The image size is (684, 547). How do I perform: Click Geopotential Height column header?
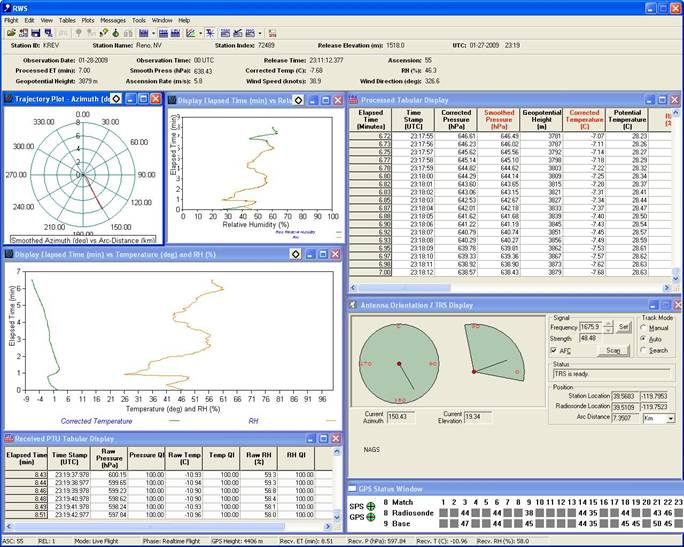pyautogui.click(x=542, y=120)
